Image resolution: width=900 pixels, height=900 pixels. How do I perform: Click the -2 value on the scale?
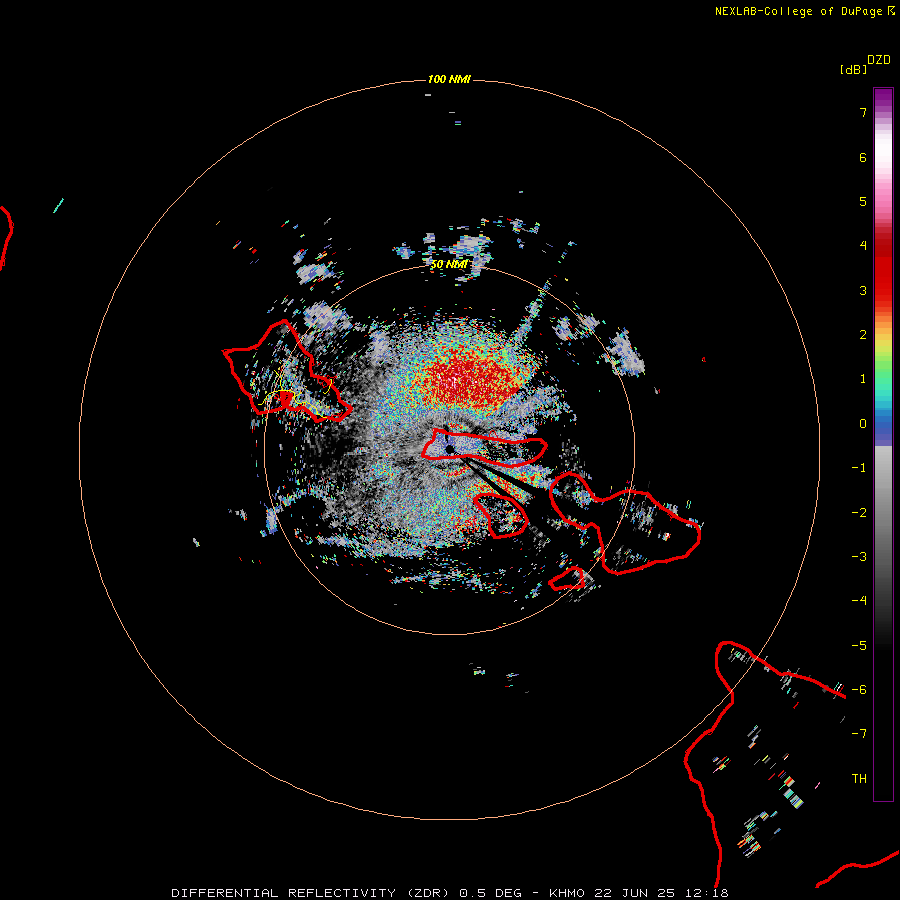(x=859, y=513)
